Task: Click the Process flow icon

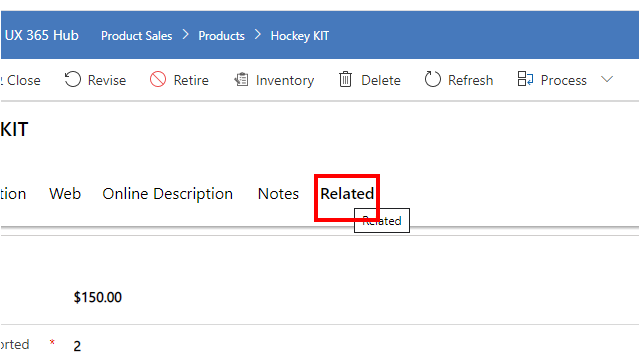Action: click(525, 79)
